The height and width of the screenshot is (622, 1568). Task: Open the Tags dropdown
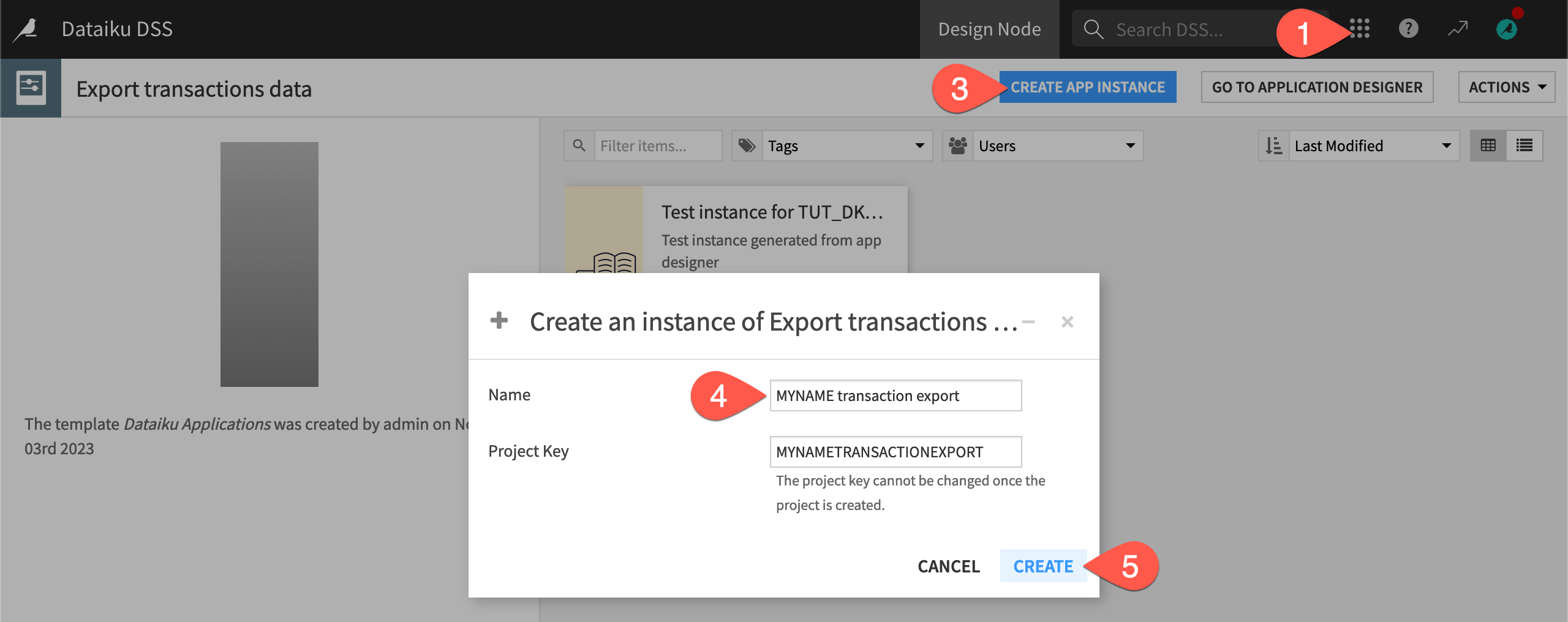pos(845,145)
